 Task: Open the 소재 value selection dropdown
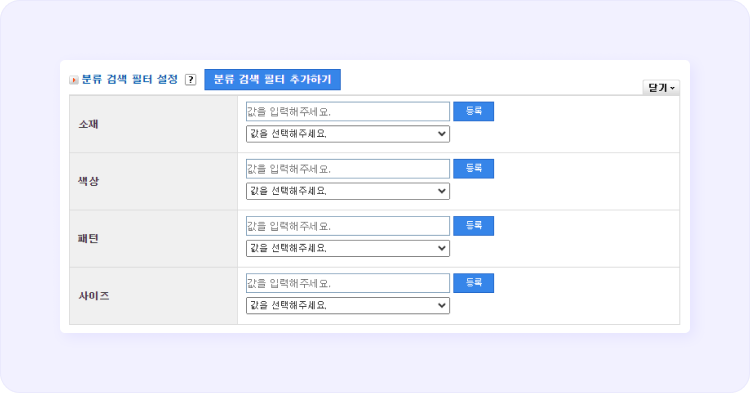pos(348,134)
